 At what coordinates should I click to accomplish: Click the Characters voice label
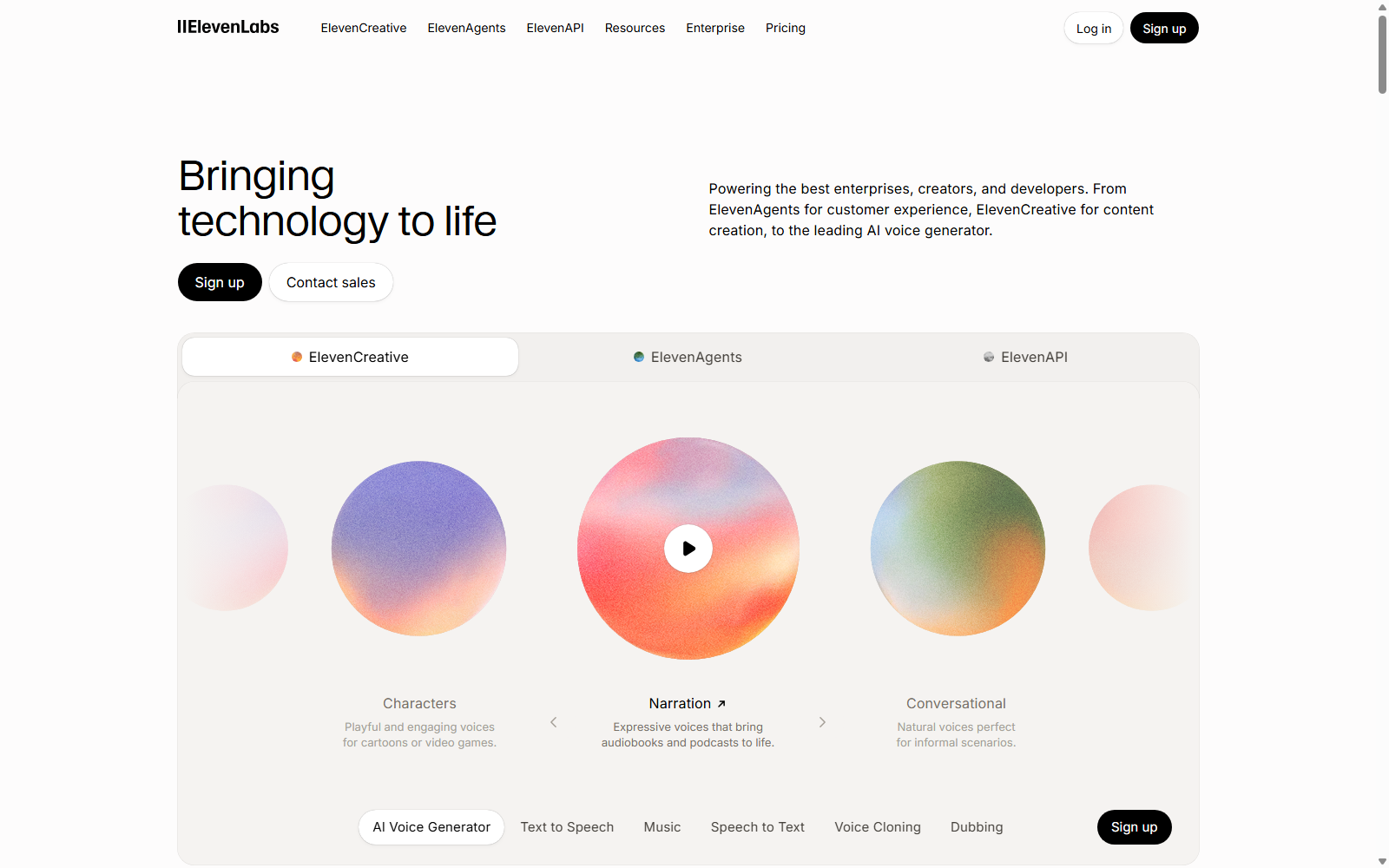pos(419,703)
